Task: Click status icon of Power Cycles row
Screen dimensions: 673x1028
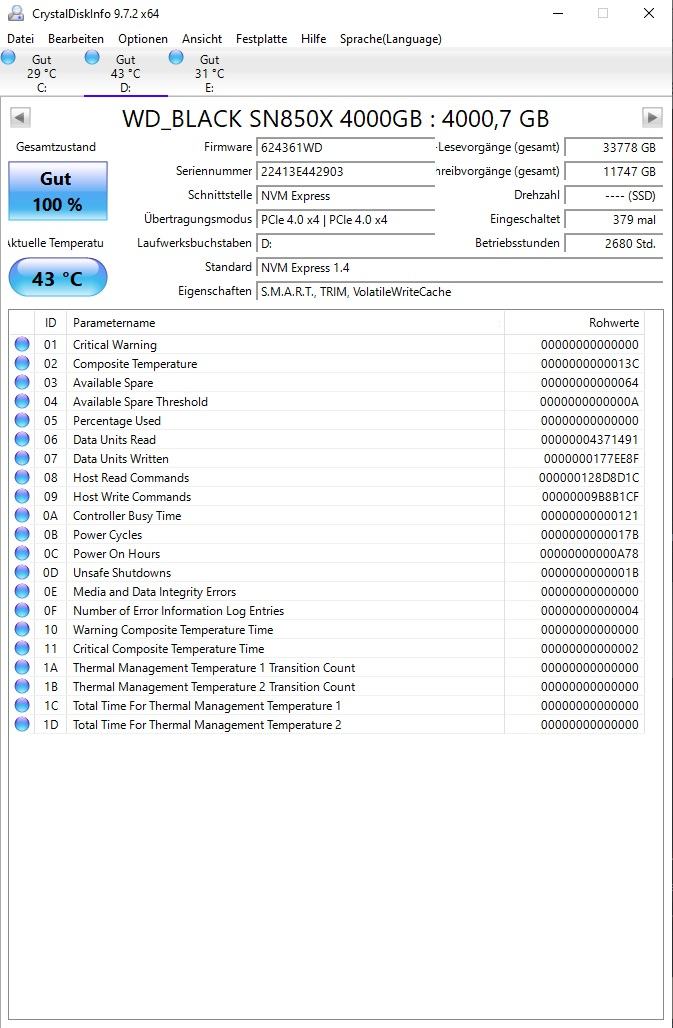Action: tap(22, 534)
